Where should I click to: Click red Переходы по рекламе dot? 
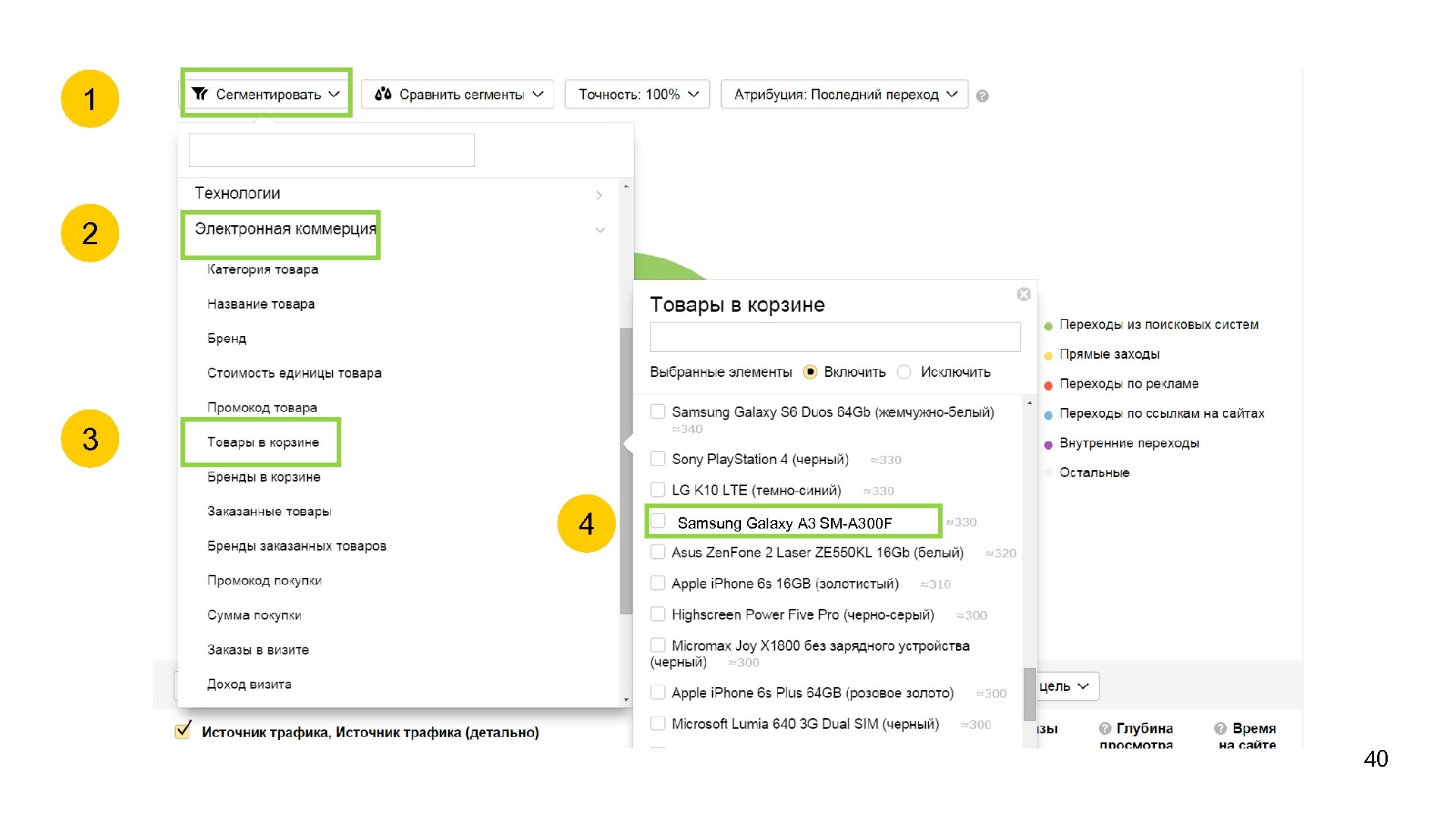click(x=1048, y=385)
